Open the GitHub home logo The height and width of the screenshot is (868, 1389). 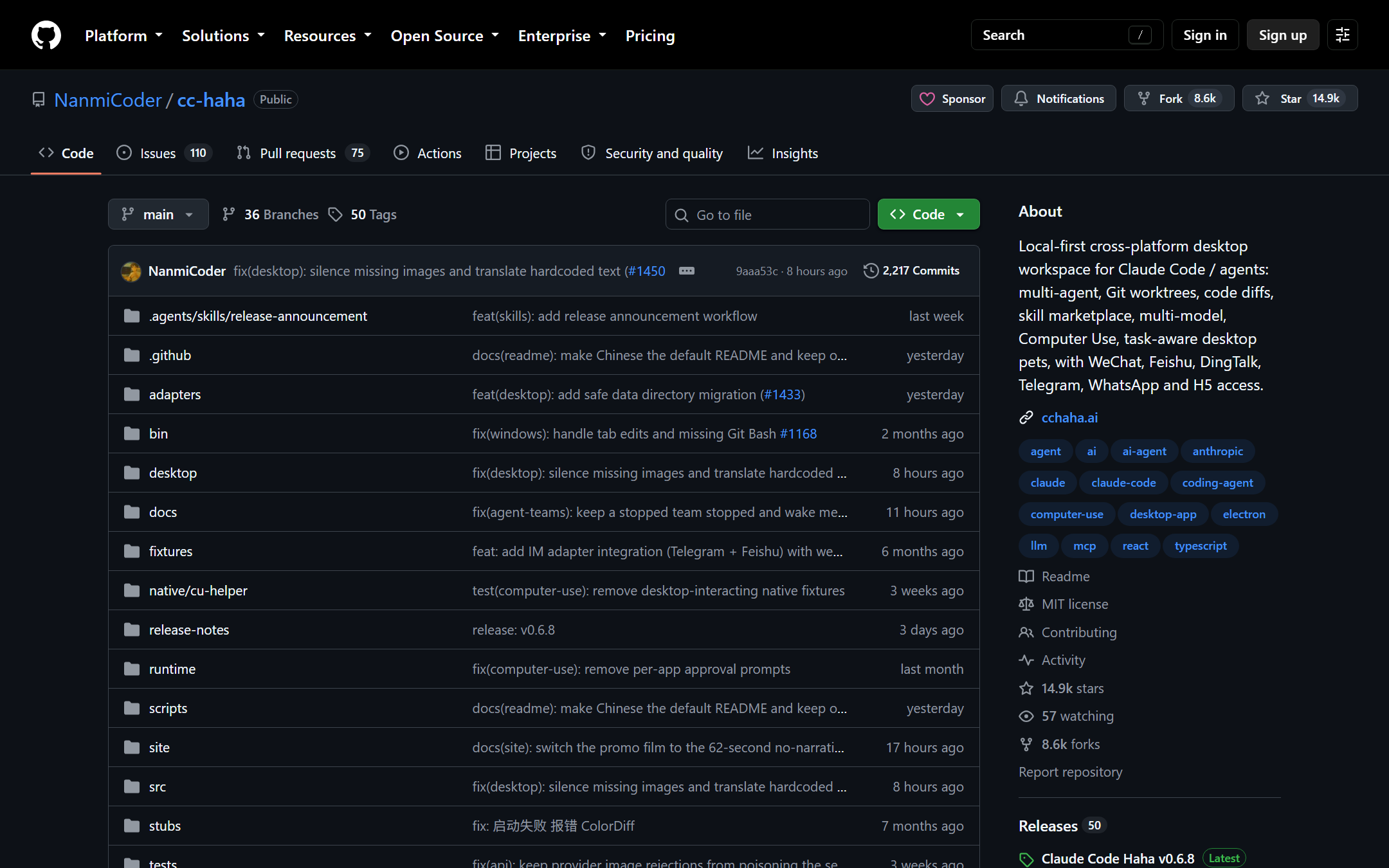coord(46,35)
